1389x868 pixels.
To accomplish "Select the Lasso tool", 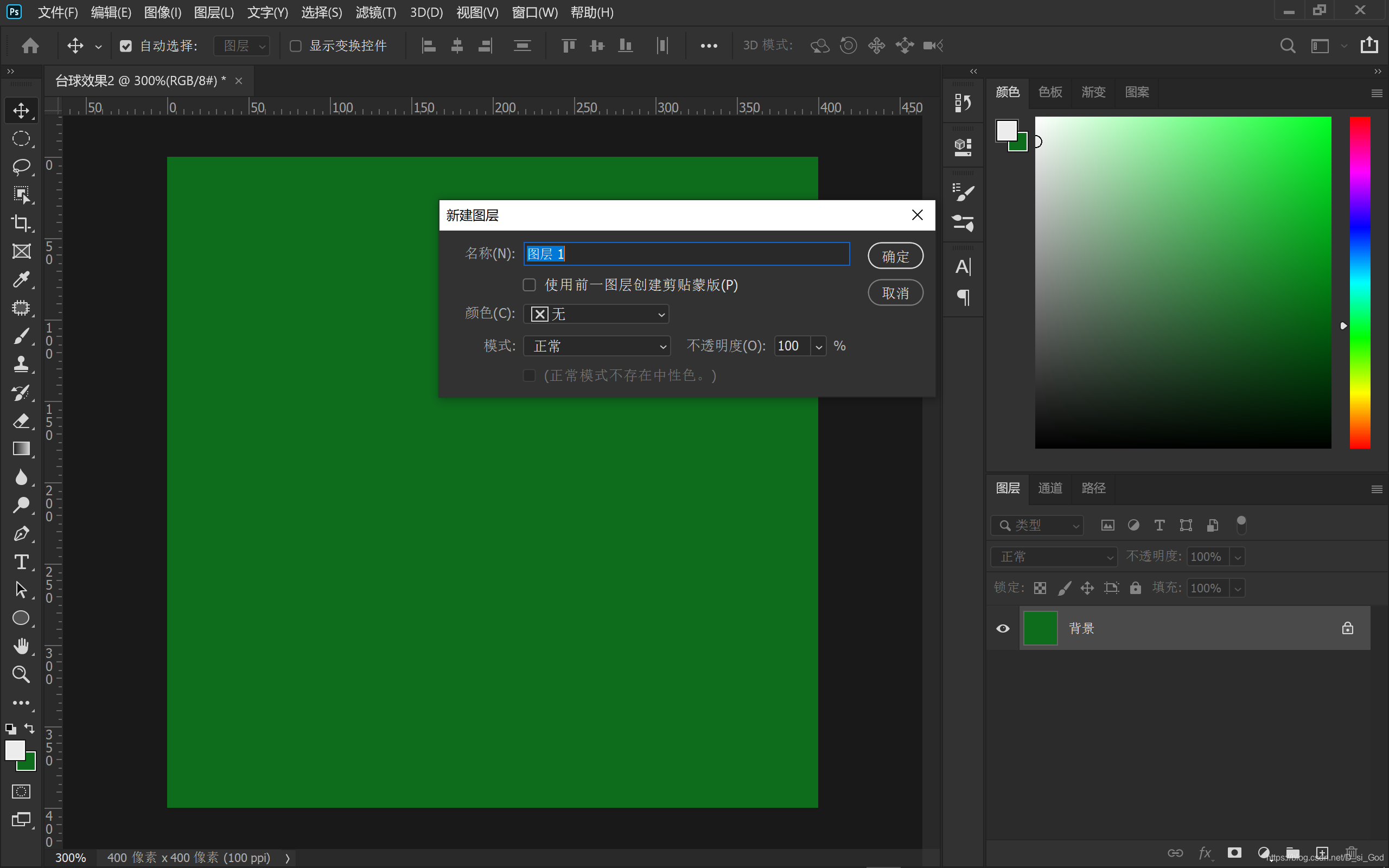I will 21,166.
